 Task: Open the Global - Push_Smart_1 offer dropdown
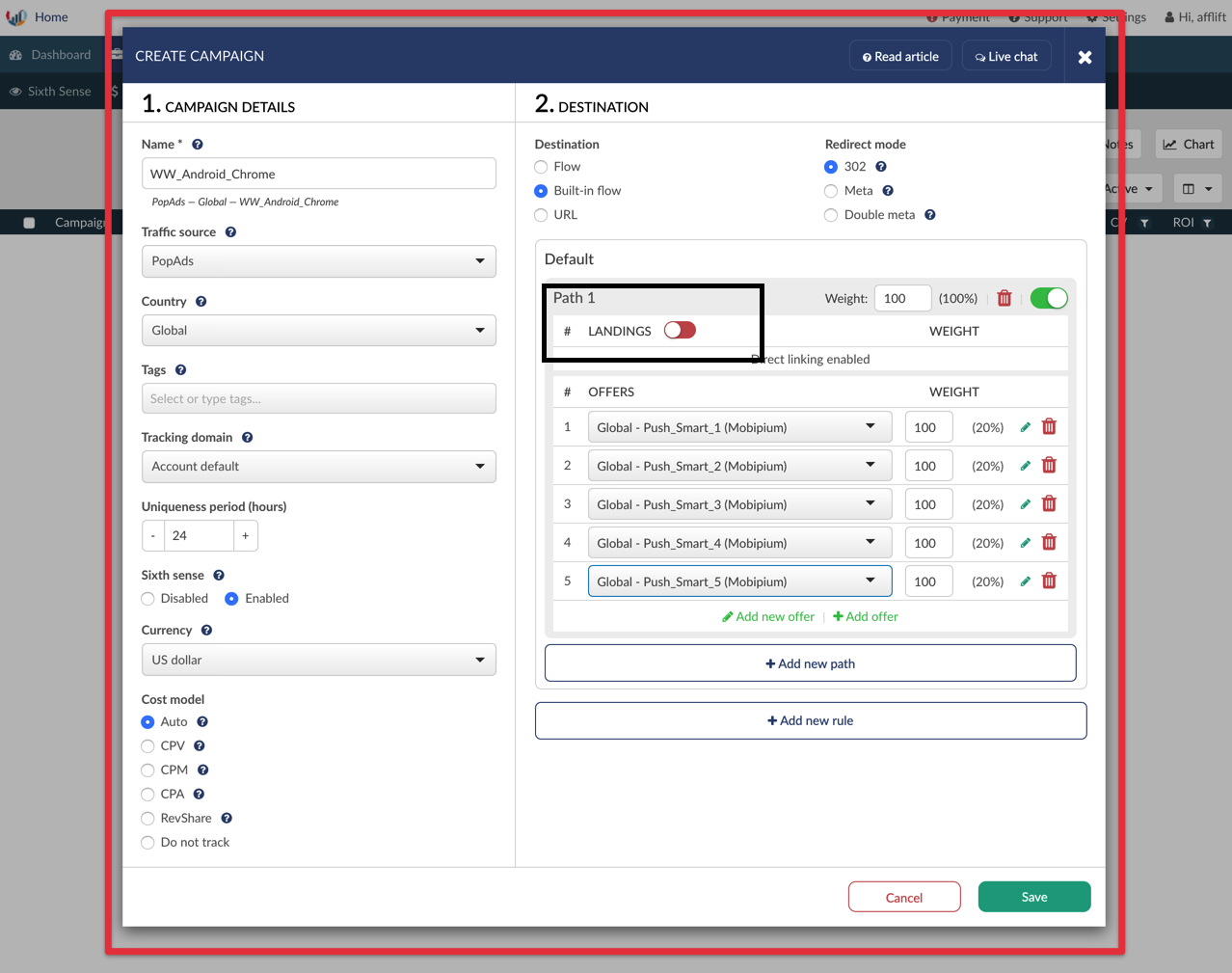coord(740,427)
